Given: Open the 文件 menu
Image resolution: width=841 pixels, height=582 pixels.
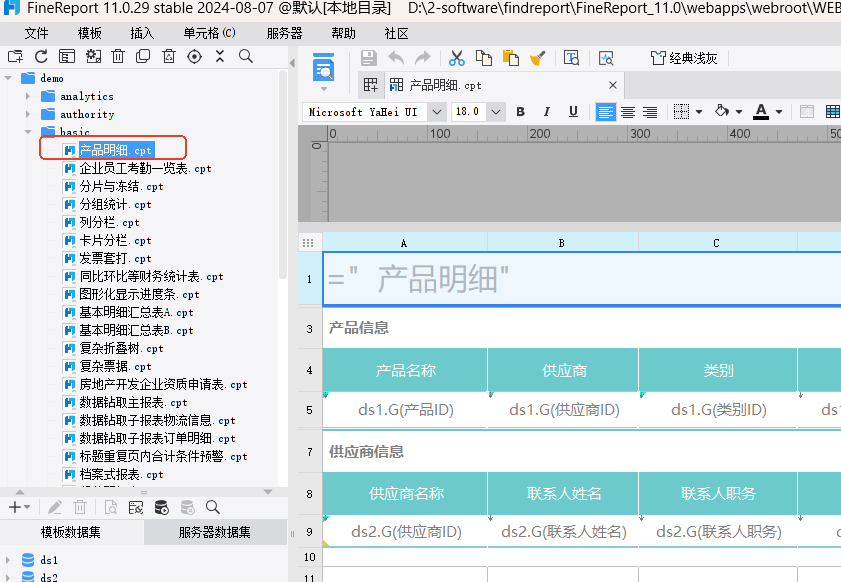Looking at the screenshot, I should (x=36, y=33).
